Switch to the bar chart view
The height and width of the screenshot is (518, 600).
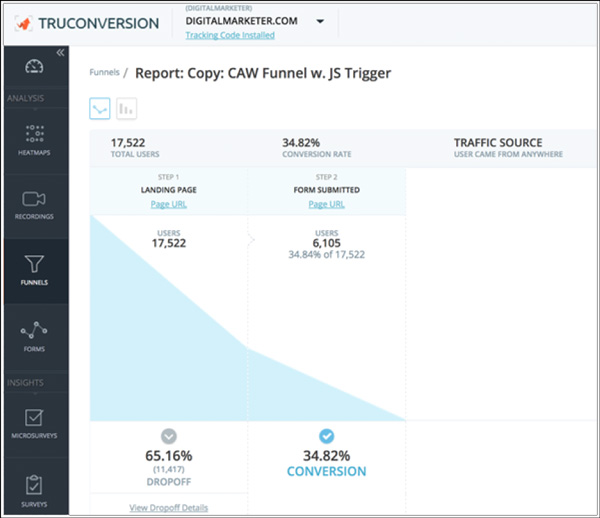(x=126, y=109)
